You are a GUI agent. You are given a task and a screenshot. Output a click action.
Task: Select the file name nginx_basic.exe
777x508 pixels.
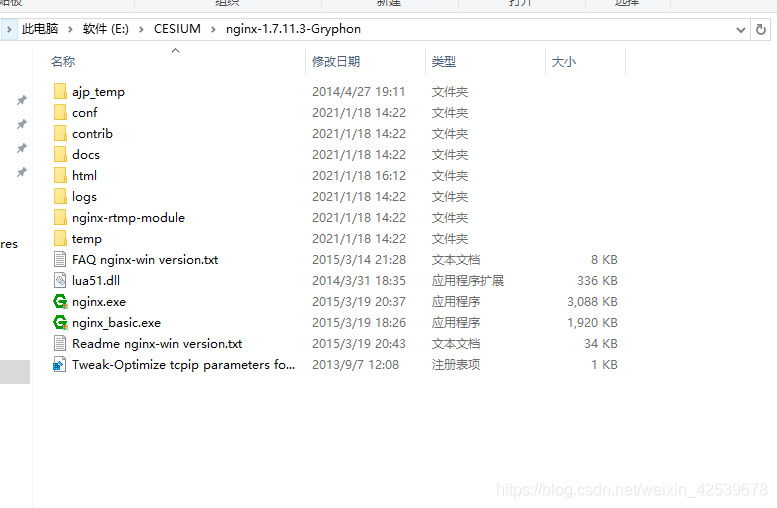116,323
